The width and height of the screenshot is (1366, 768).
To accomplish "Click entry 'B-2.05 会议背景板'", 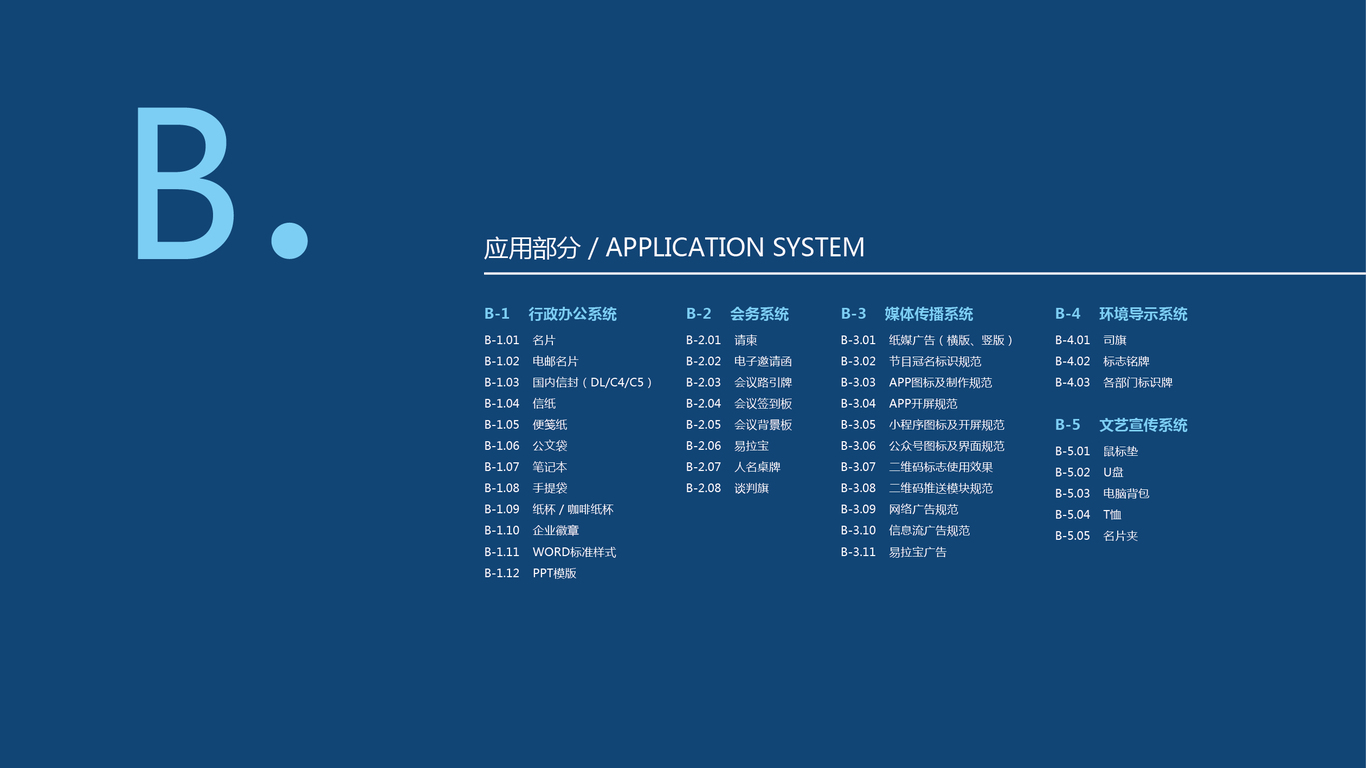I will [x=739, y=425].
